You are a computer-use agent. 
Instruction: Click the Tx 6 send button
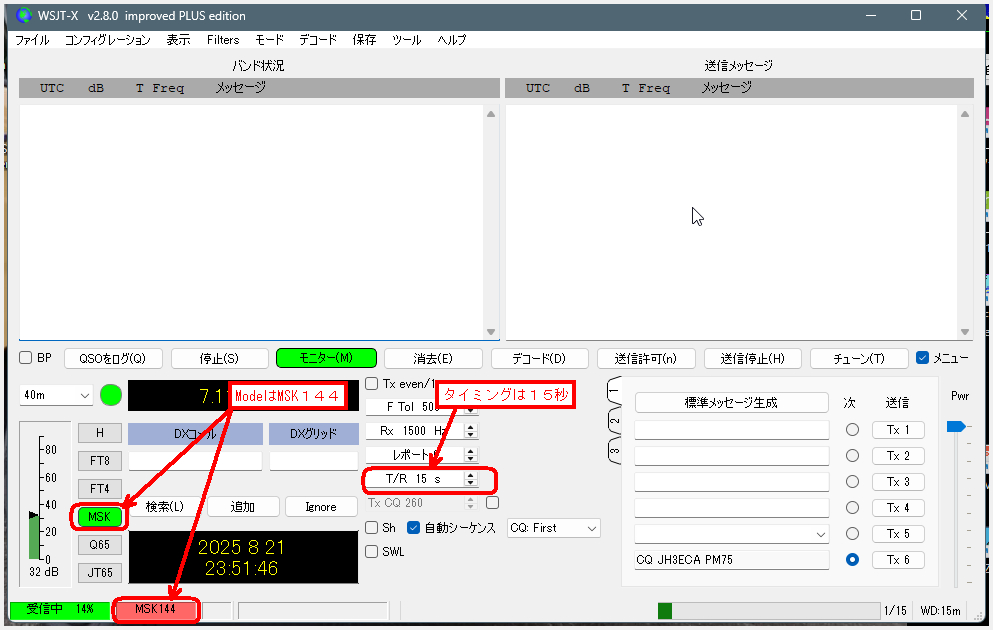pos(898,560)
